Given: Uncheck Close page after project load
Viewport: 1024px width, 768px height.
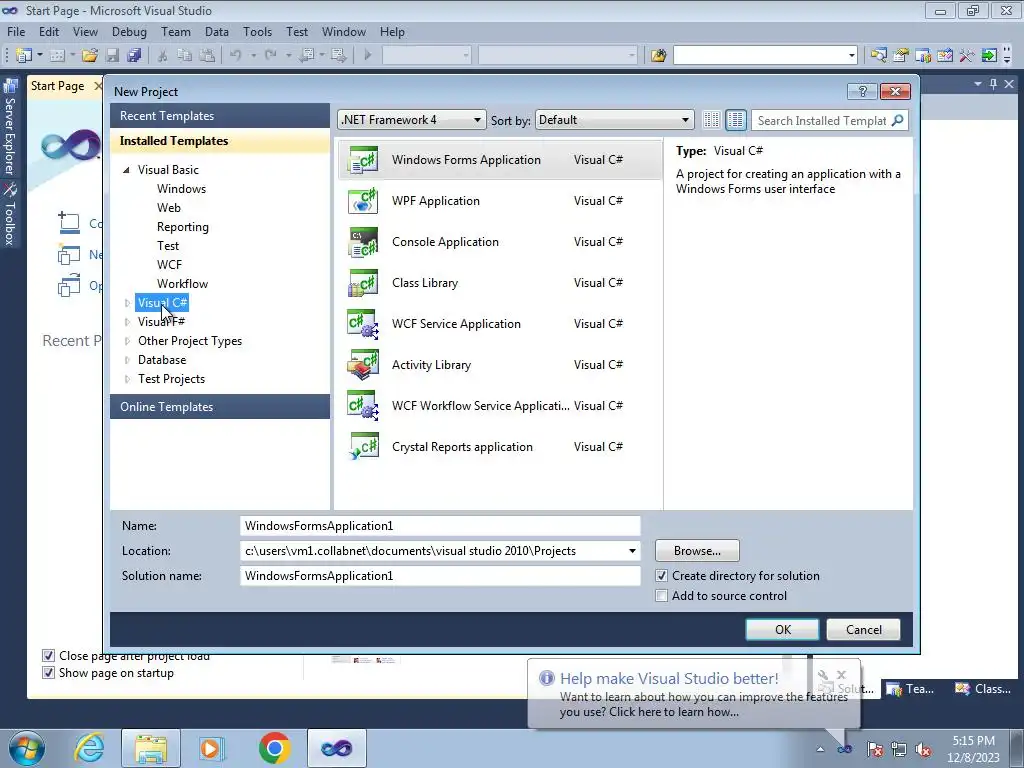Looking at the screenshot, I should click(x=48, y=656).
